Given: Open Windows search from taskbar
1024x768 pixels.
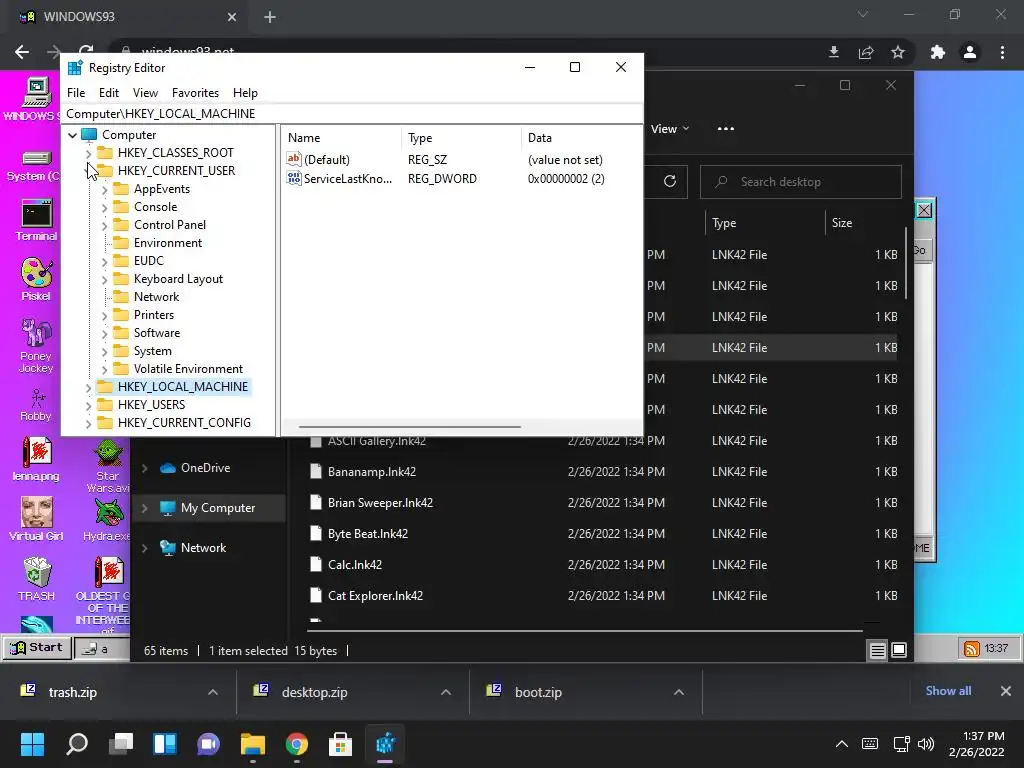Looking at the screenshot, I should [x=77, y=744].
